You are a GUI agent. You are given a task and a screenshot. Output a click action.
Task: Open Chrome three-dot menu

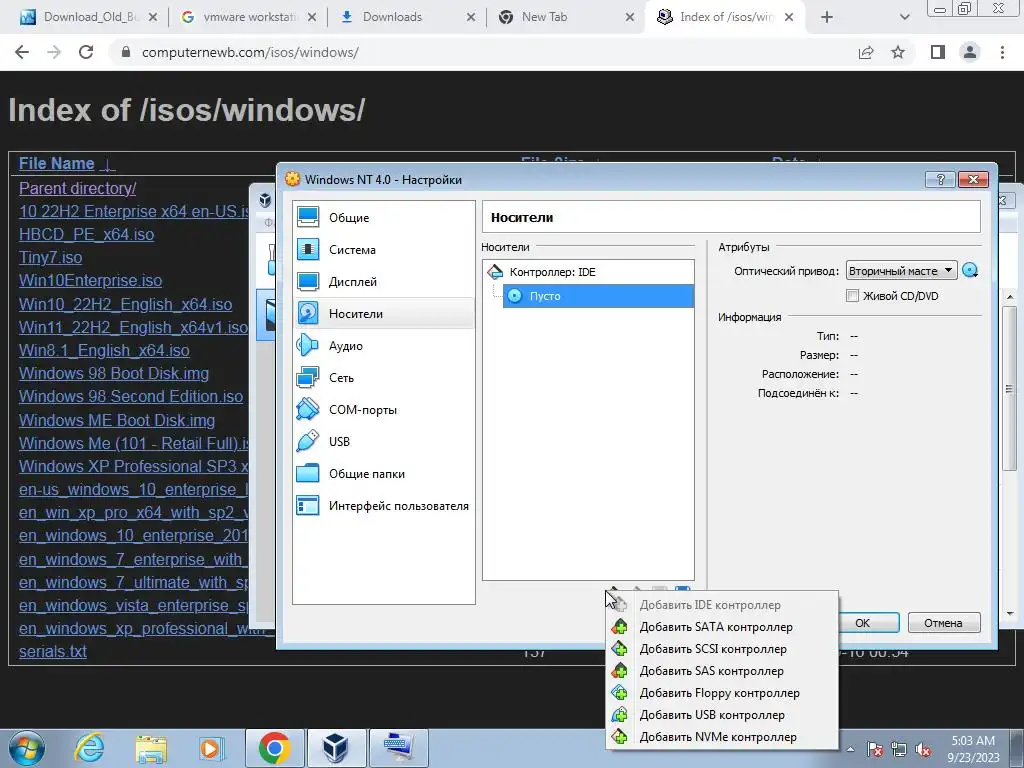pyautogui.click(x=1002, y=52)
